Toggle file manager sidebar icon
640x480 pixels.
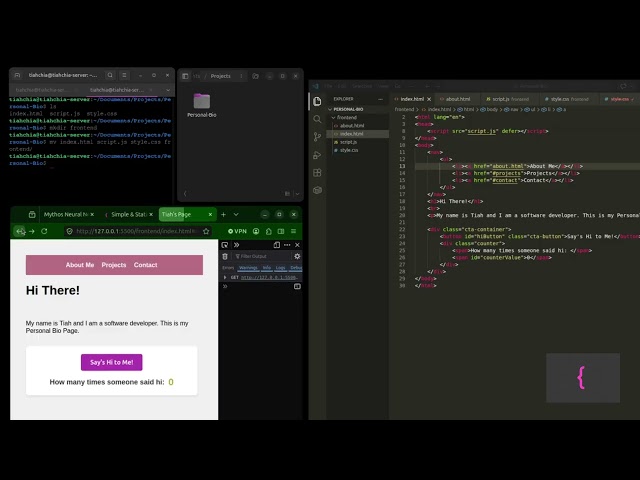tap(185, 76)
